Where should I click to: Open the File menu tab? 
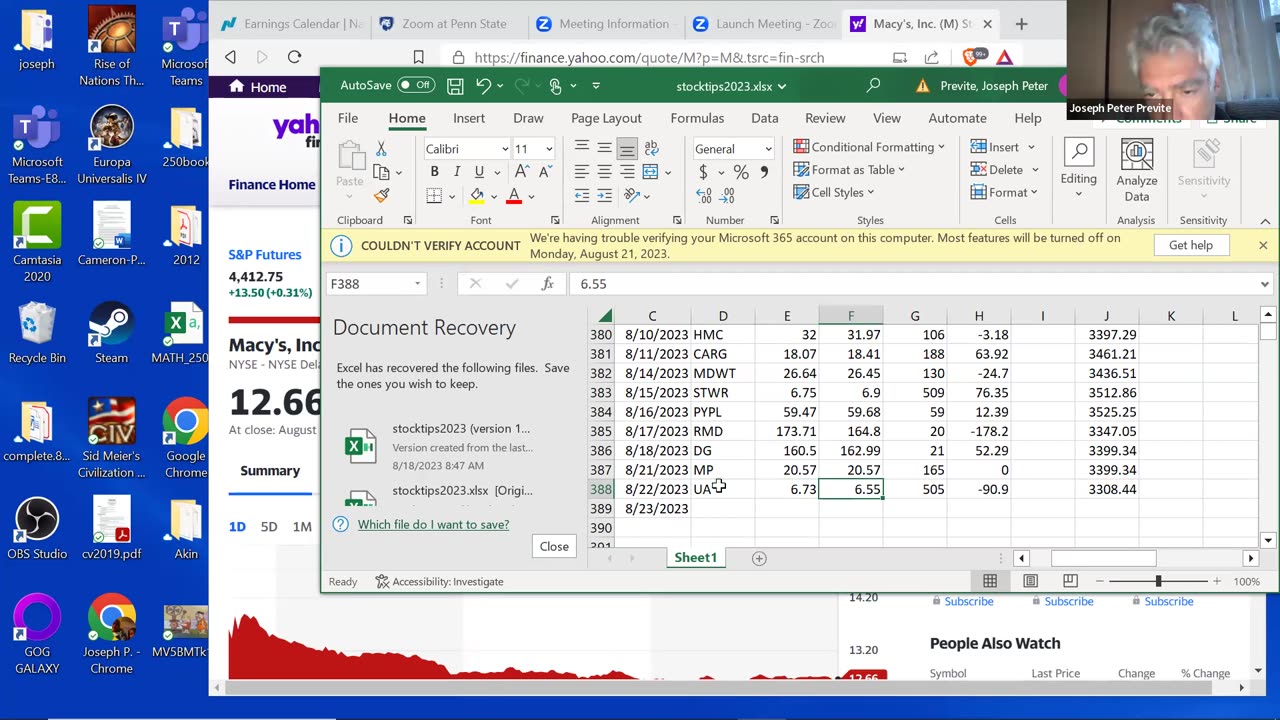[x=348, y=118]
